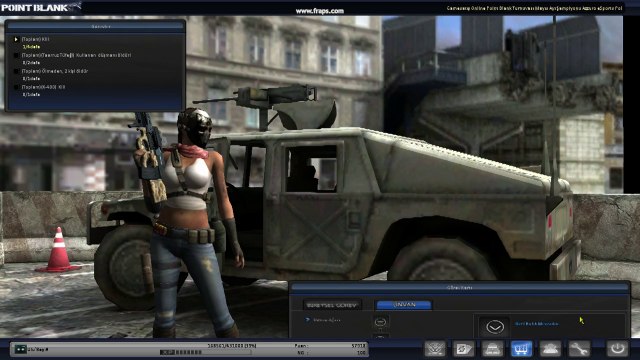Click the '(Toplam) Kill' mission text
Image resolution: width=640 pixels, height=360 pixels.
tap(35, 39)
